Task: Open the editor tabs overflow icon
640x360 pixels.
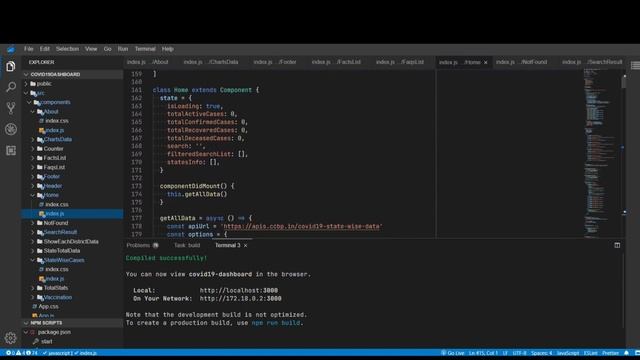Action: pos(635,65)
